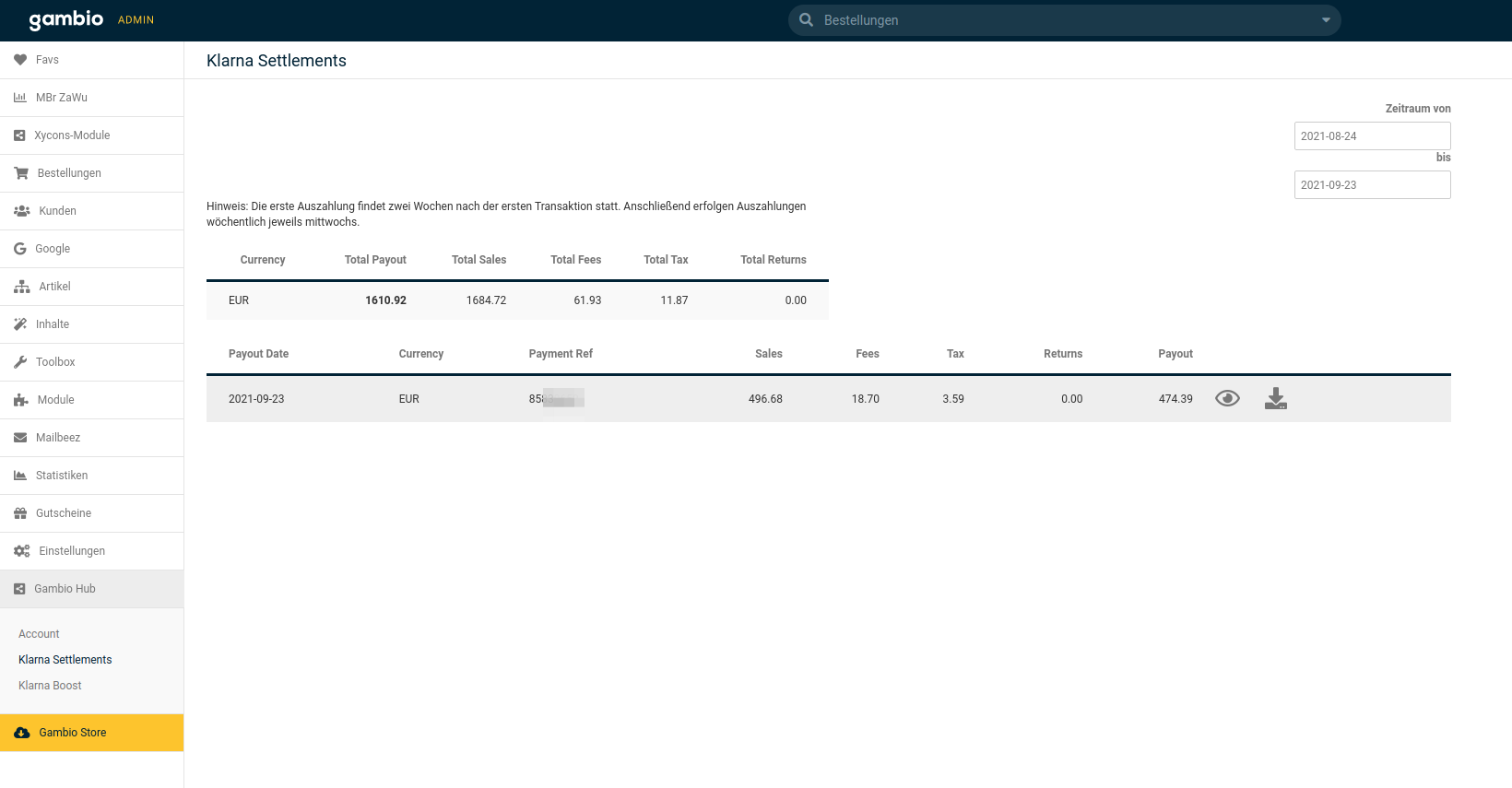
Task: Select Klarna Boost in the submenu
Action: (50, 686)
